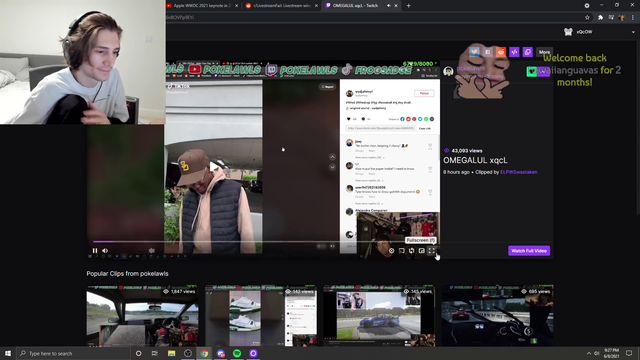Open the popular clip with 695 views
This screenshot has width=640, height=360.
(498, 316)
